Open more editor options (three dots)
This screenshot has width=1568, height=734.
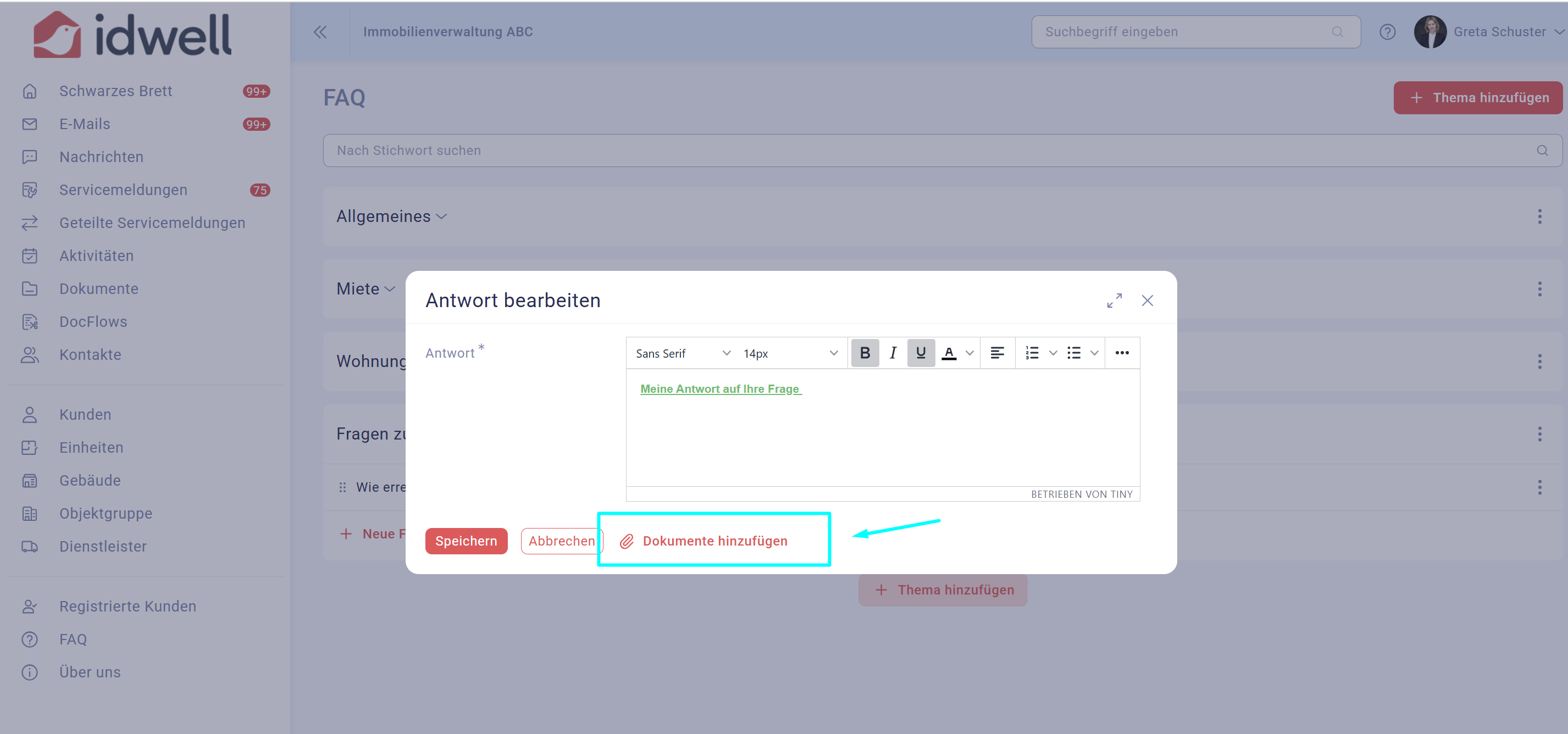click(x=1122, y=353)
